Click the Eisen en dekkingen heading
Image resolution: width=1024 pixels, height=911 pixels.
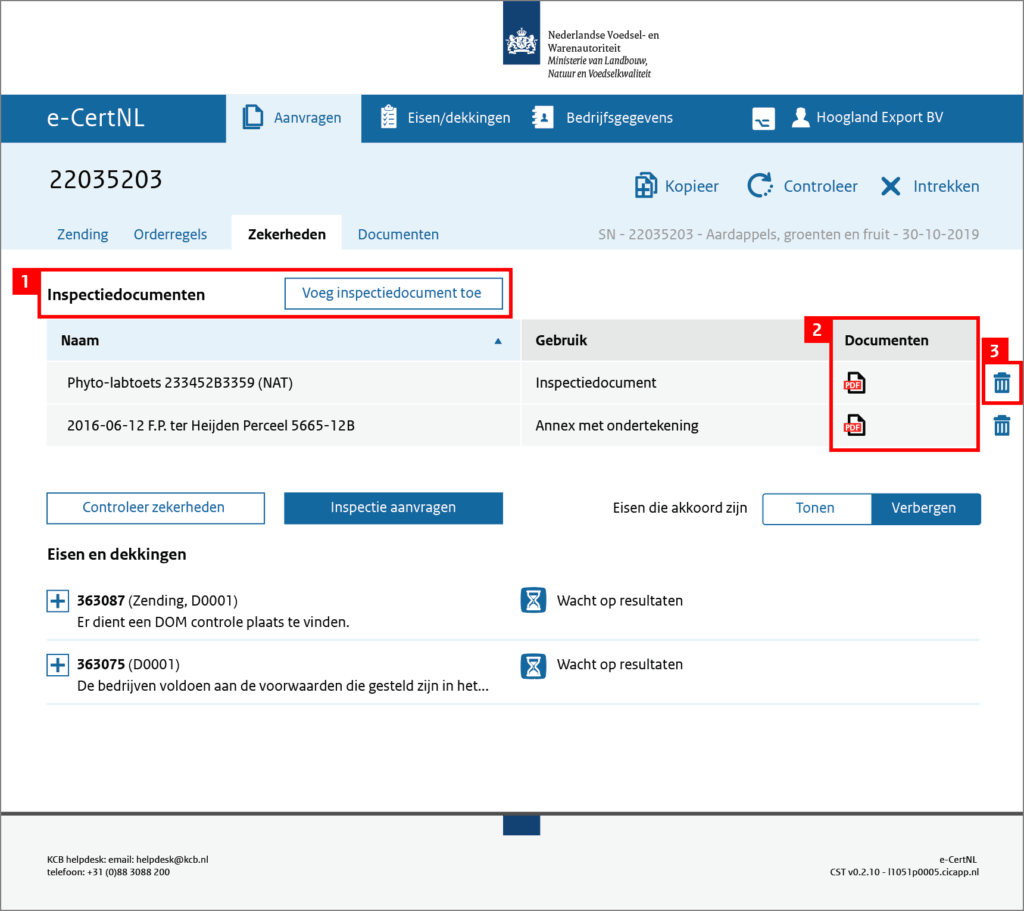[x=116, y=554]
